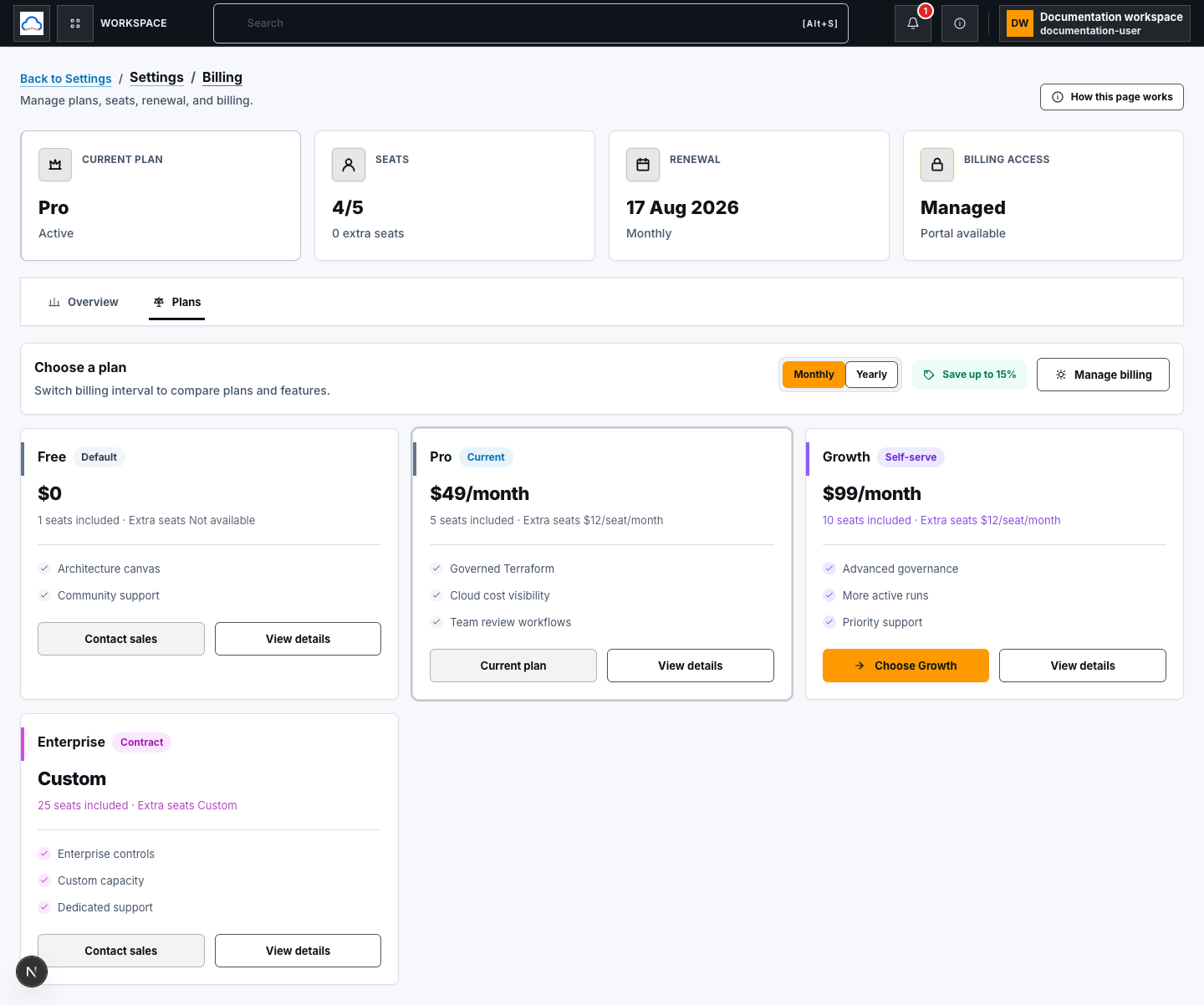Viewport: 1204px width, 1005px height.
Task: Click the More active runs feature
Action: click(885, 595)
